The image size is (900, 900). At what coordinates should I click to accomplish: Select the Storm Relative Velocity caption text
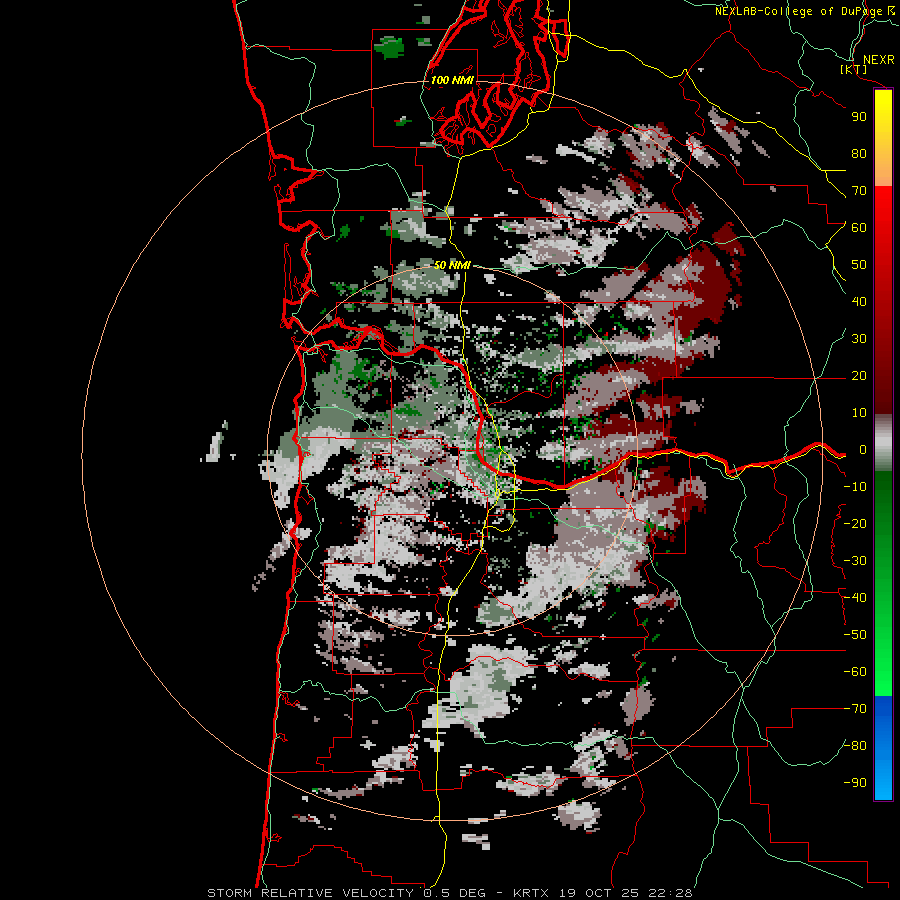pos(449,893)
